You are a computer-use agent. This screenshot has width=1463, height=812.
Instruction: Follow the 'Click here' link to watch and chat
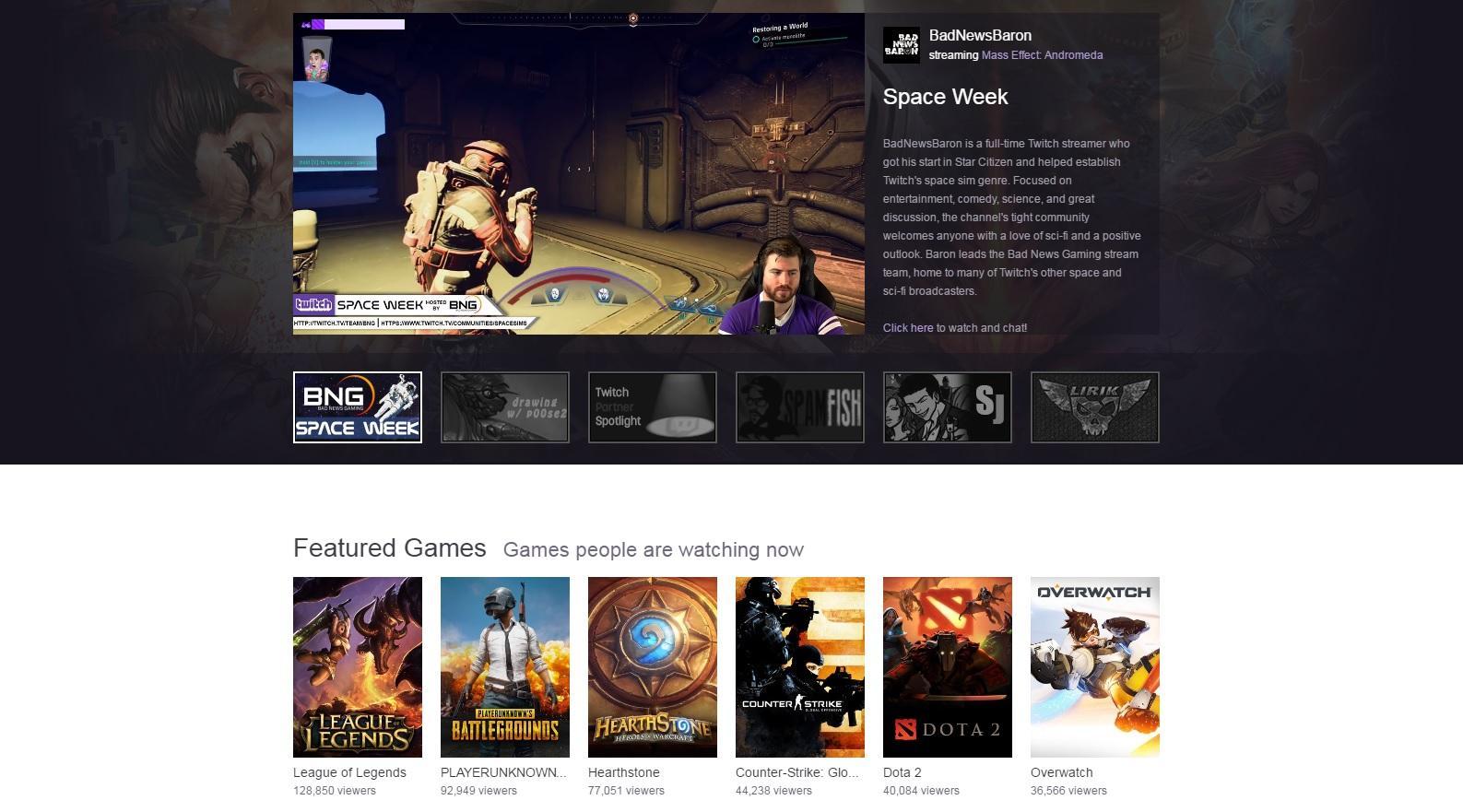point(908,328)
